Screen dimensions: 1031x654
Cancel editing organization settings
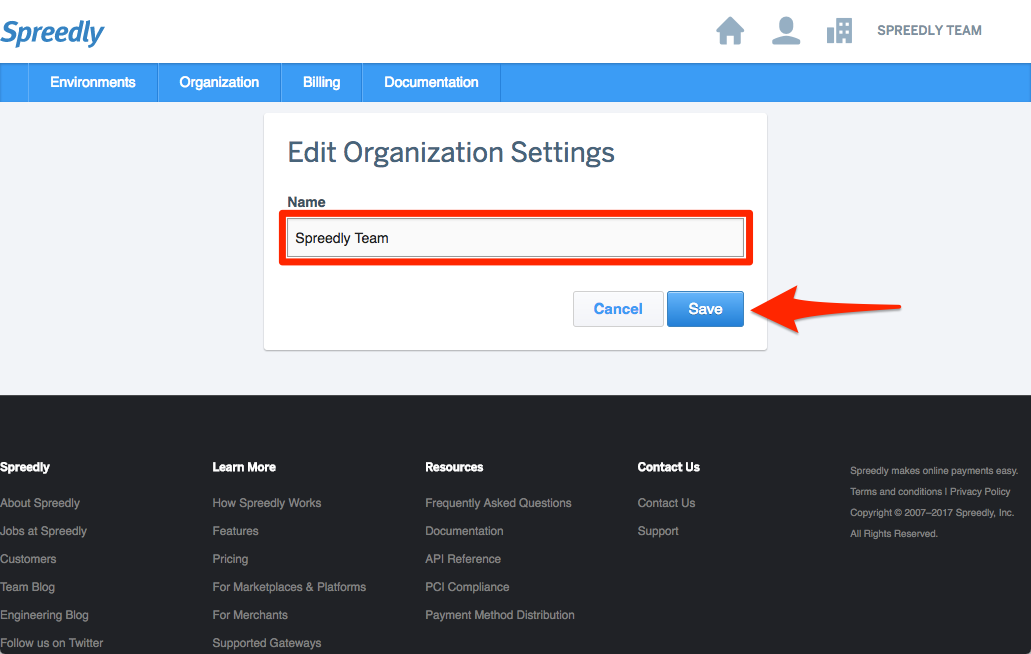pos(618,309)
